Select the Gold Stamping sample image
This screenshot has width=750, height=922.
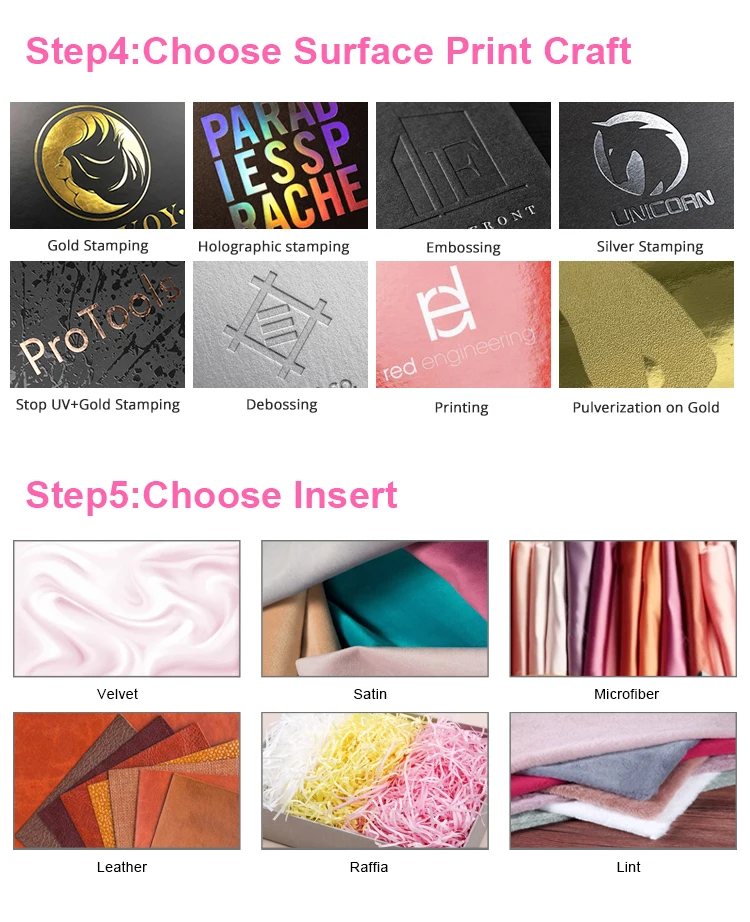[97, 165]
